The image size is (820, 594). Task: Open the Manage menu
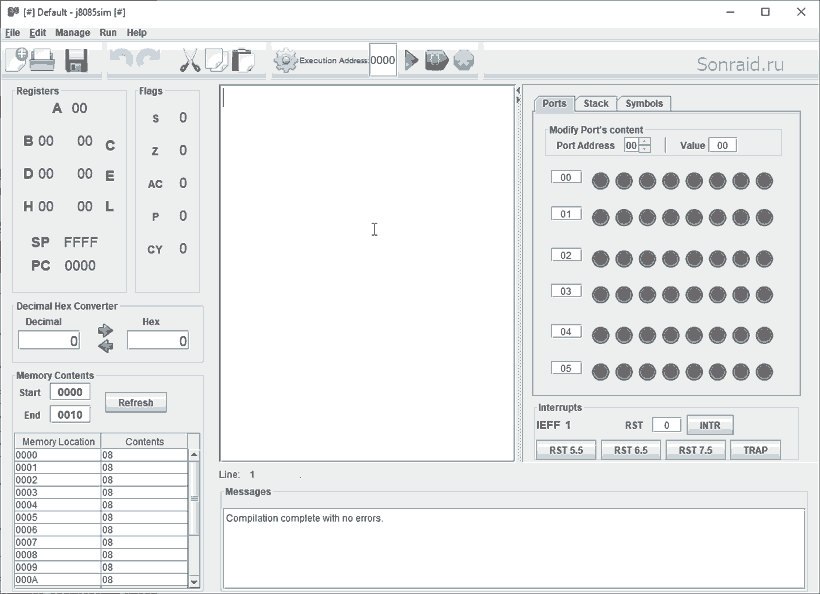tap(73, 32)
